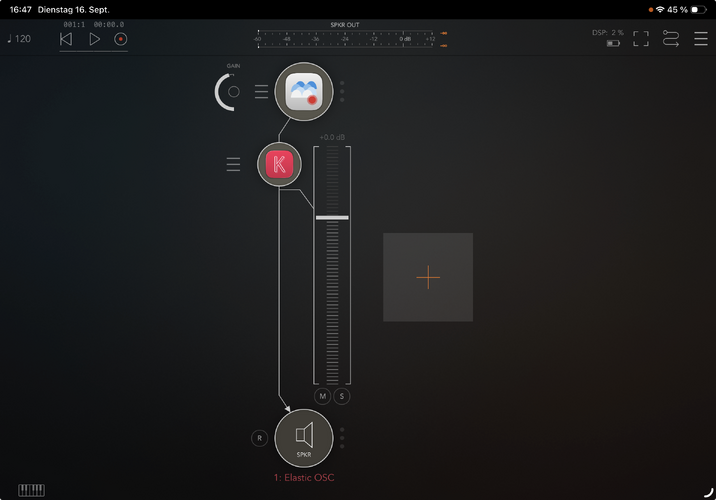The height and width of the screenshot is (500, 716).
Task: Open the main hamburger menu
Action: 701,39
